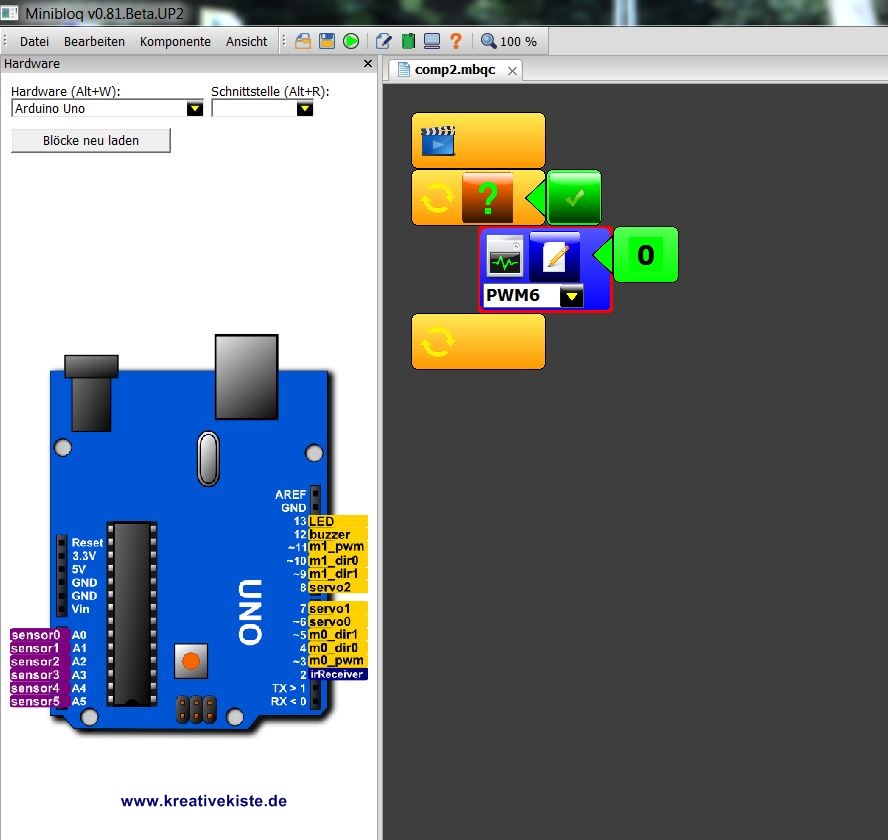Click the green clipboard toolbar icon
888x840 pixels.
point(408,41)
